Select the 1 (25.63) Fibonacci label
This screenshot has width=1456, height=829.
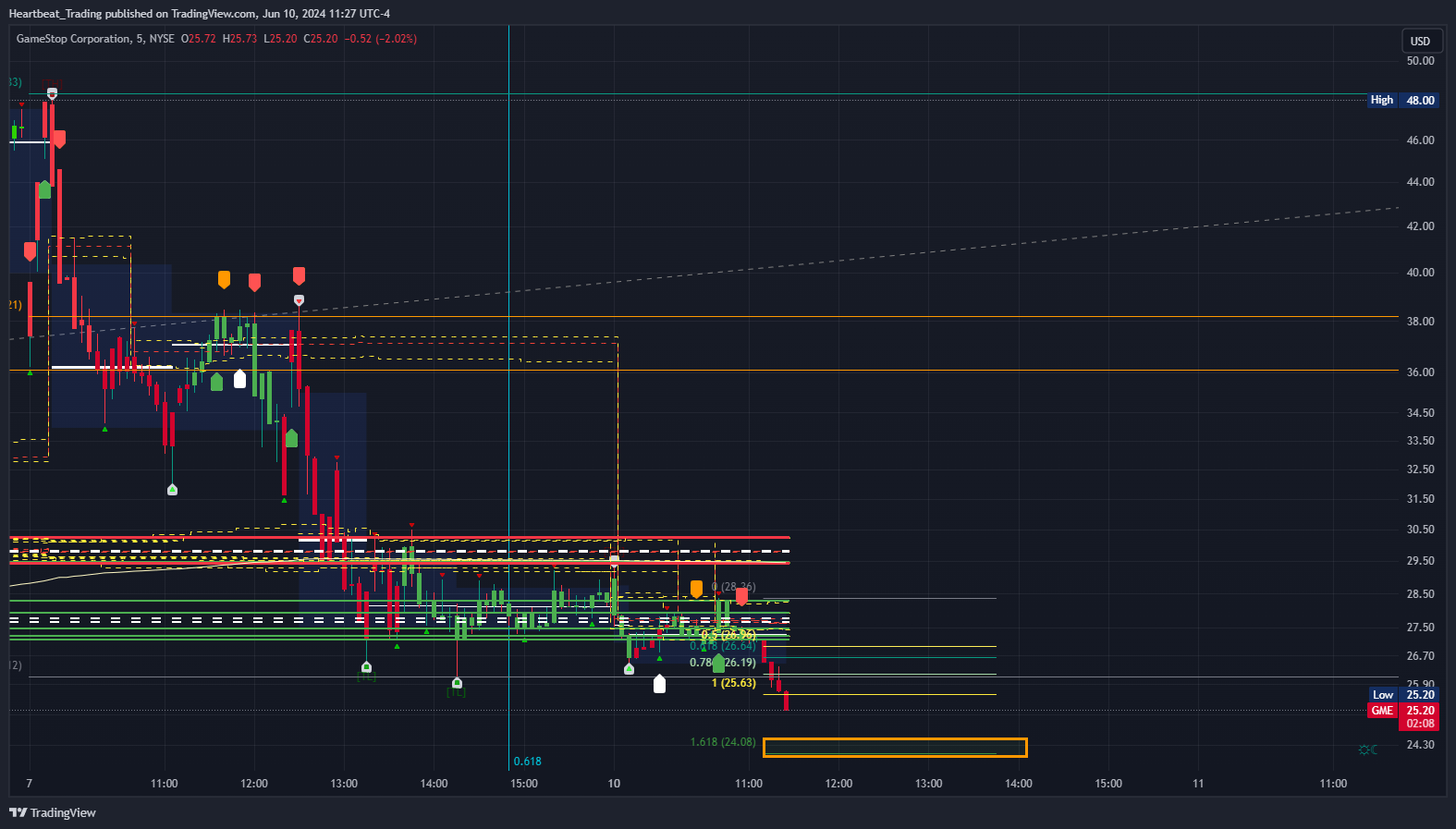[734, 683]
